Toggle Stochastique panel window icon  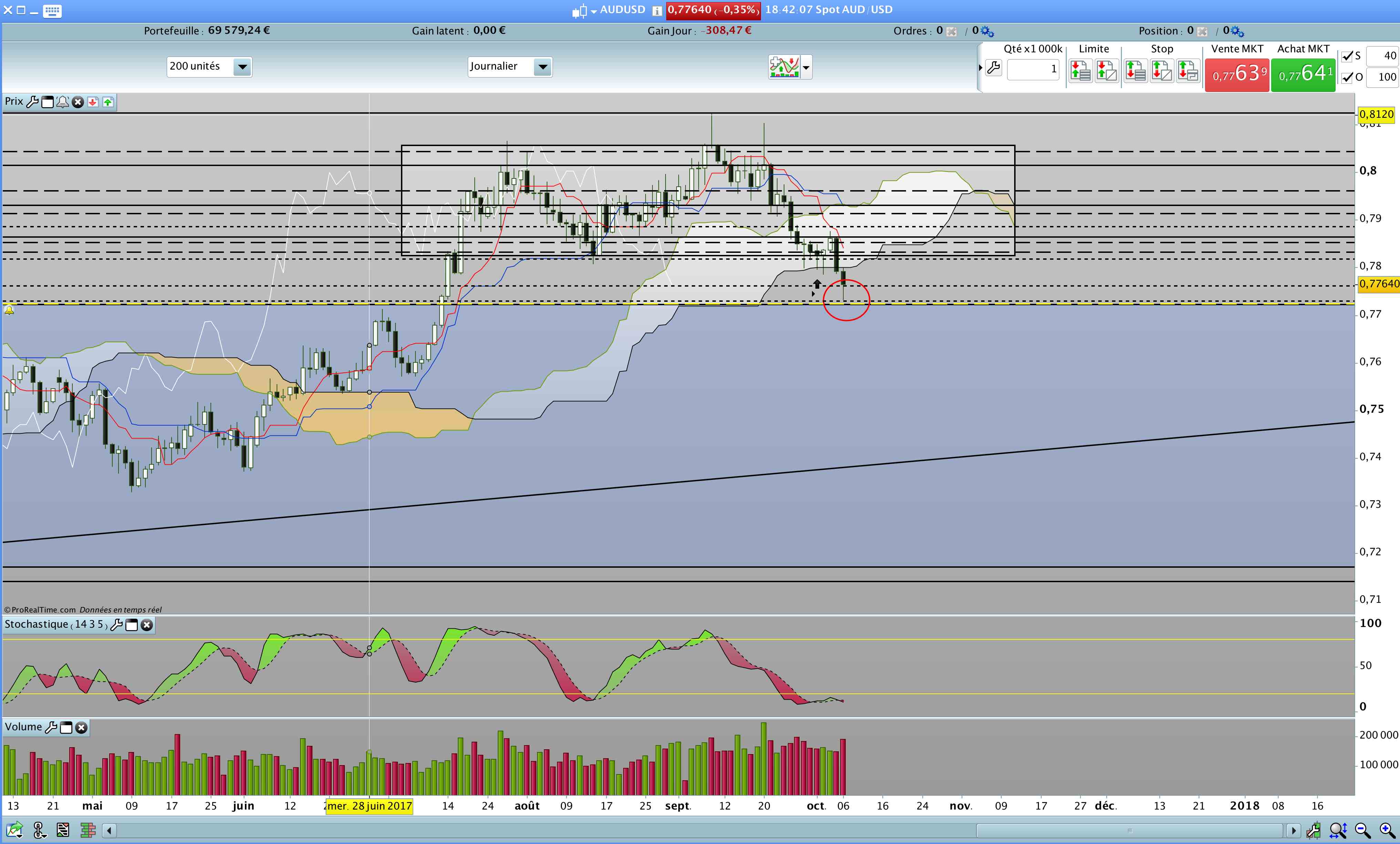click(132, 625)
